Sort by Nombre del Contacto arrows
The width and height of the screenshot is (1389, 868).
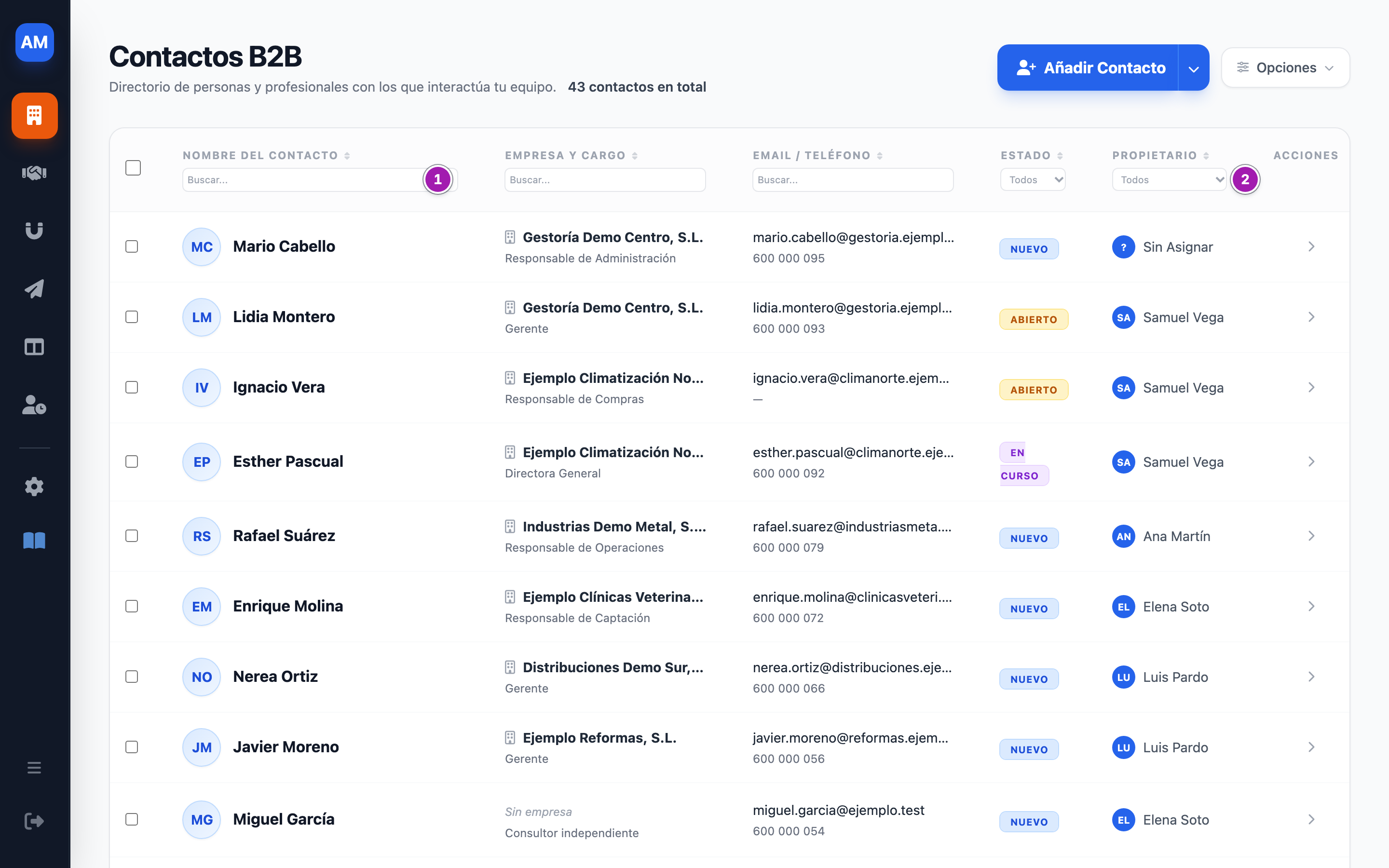coord(347,156)
